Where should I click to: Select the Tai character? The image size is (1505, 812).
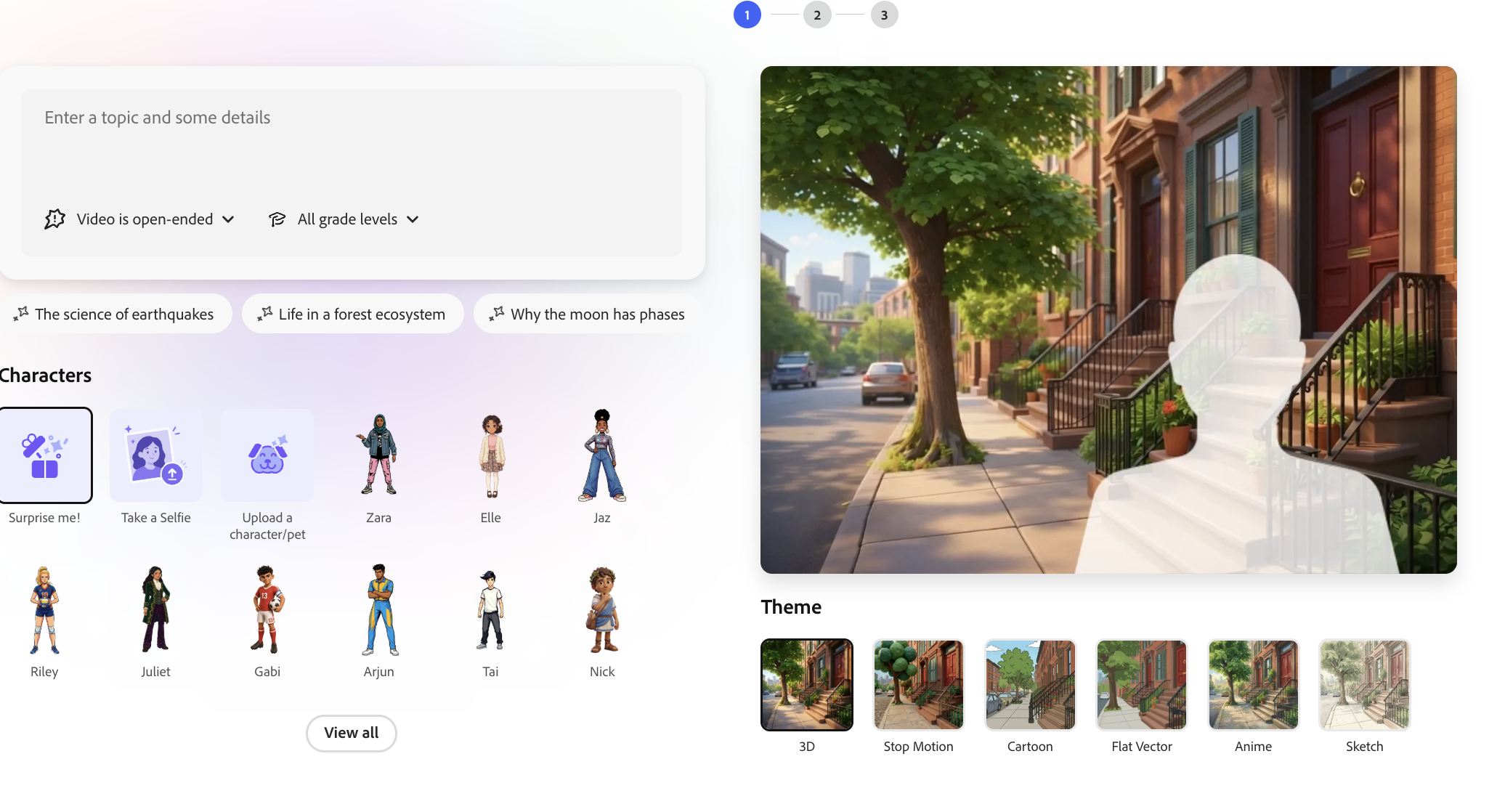coord(491,610)
